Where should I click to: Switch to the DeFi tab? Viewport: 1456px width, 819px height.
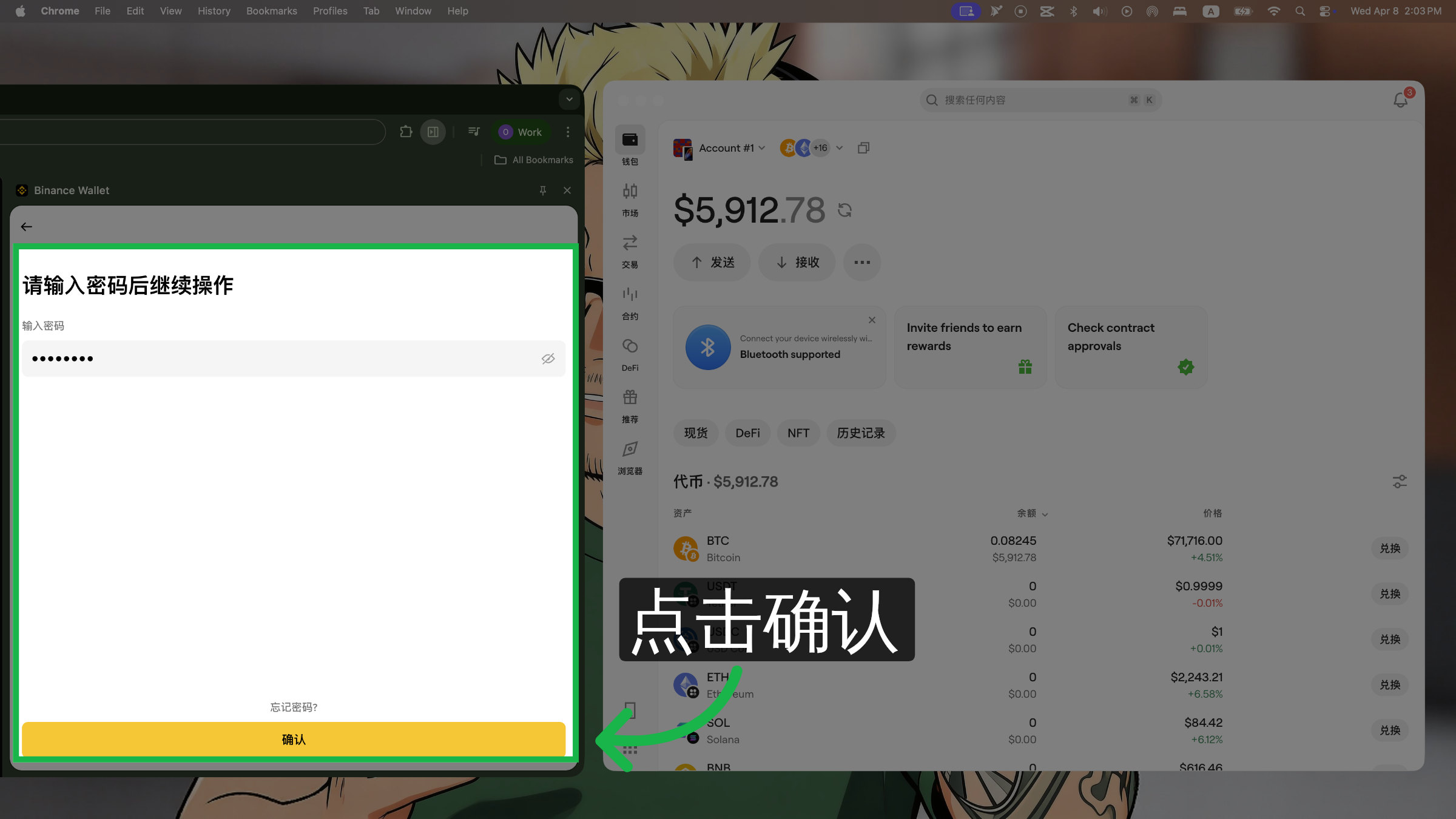click(747, 433)
